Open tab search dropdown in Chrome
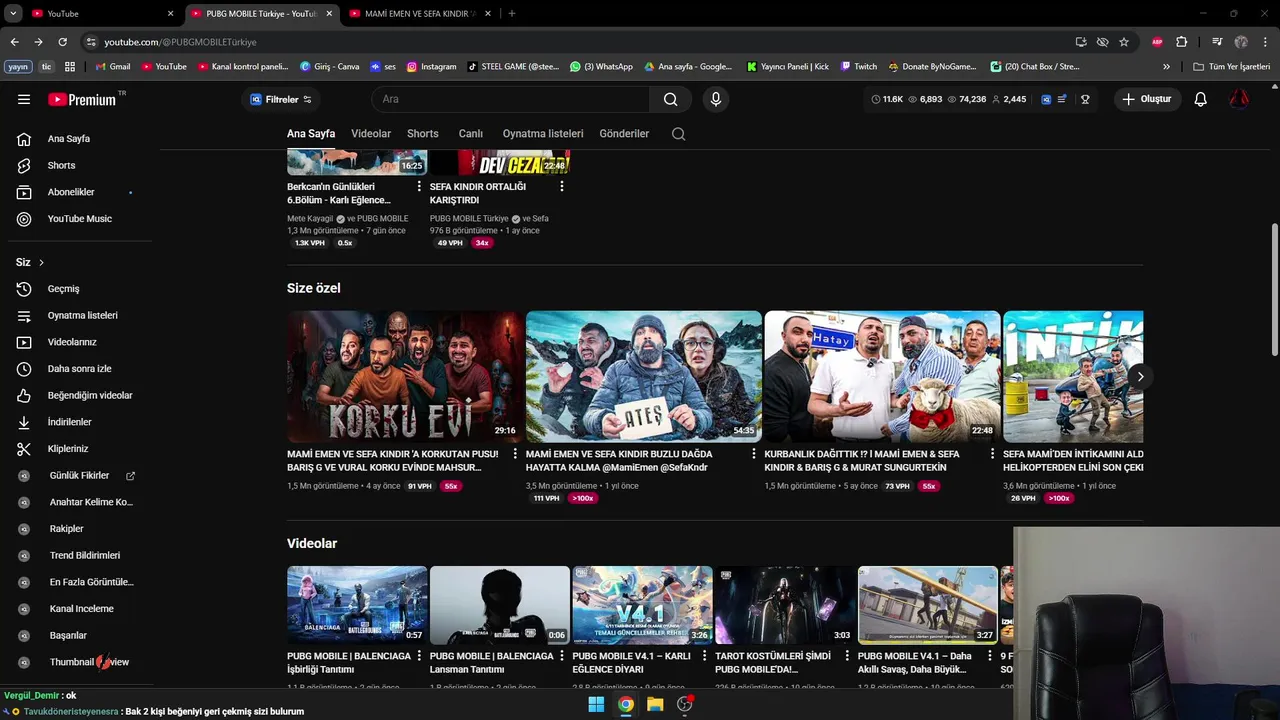 pyautogui.click(x=13, y=13)
